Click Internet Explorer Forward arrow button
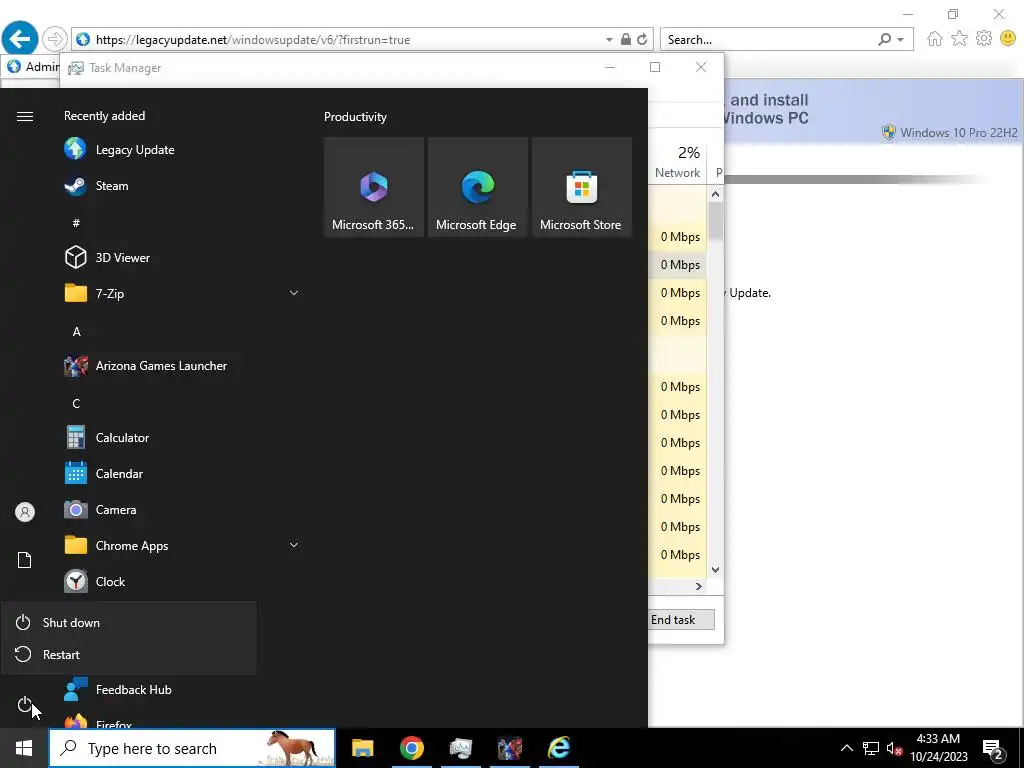 (x=55, y=39)
